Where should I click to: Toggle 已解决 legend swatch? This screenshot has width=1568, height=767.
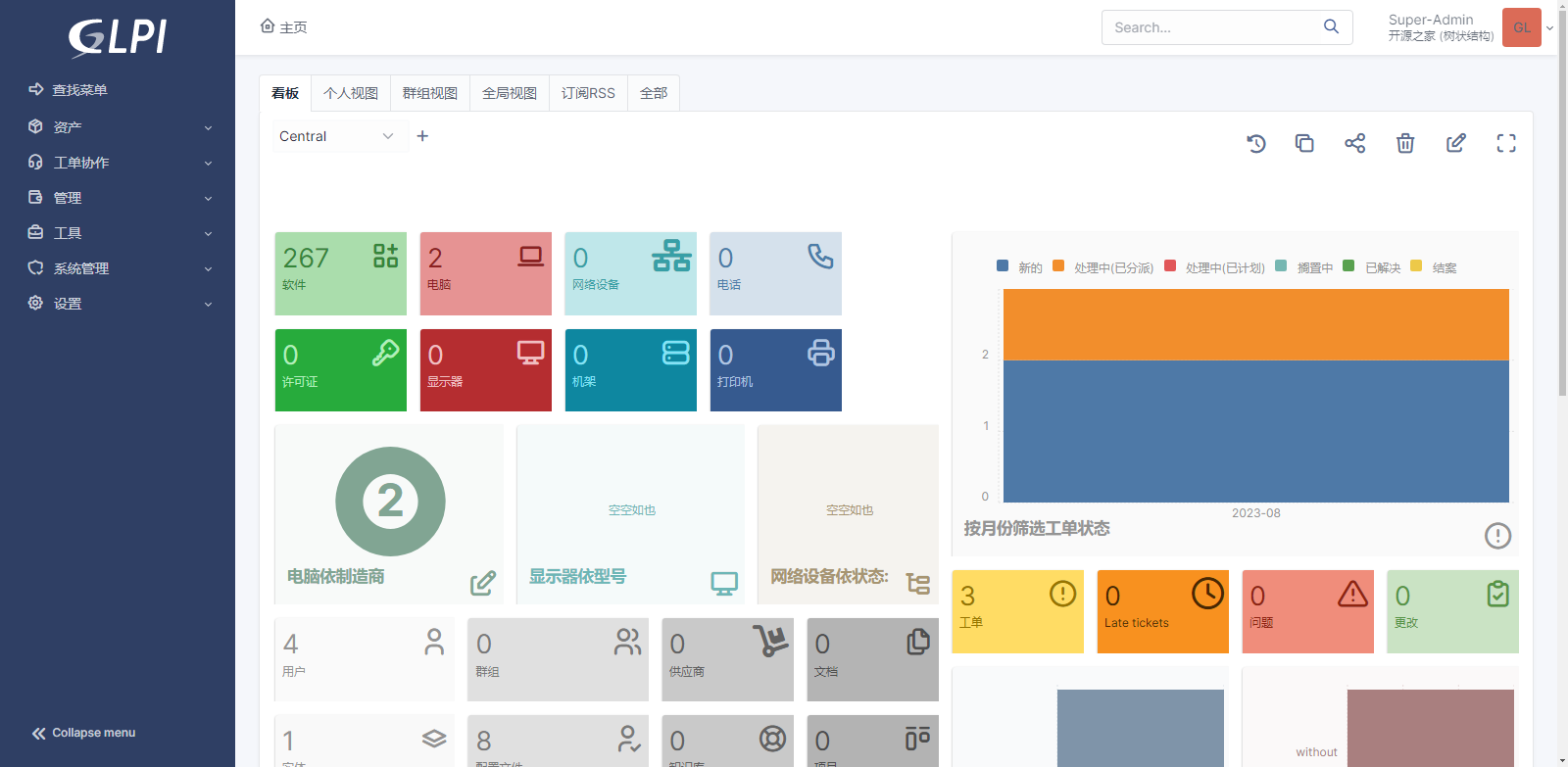click(1348, 265)
